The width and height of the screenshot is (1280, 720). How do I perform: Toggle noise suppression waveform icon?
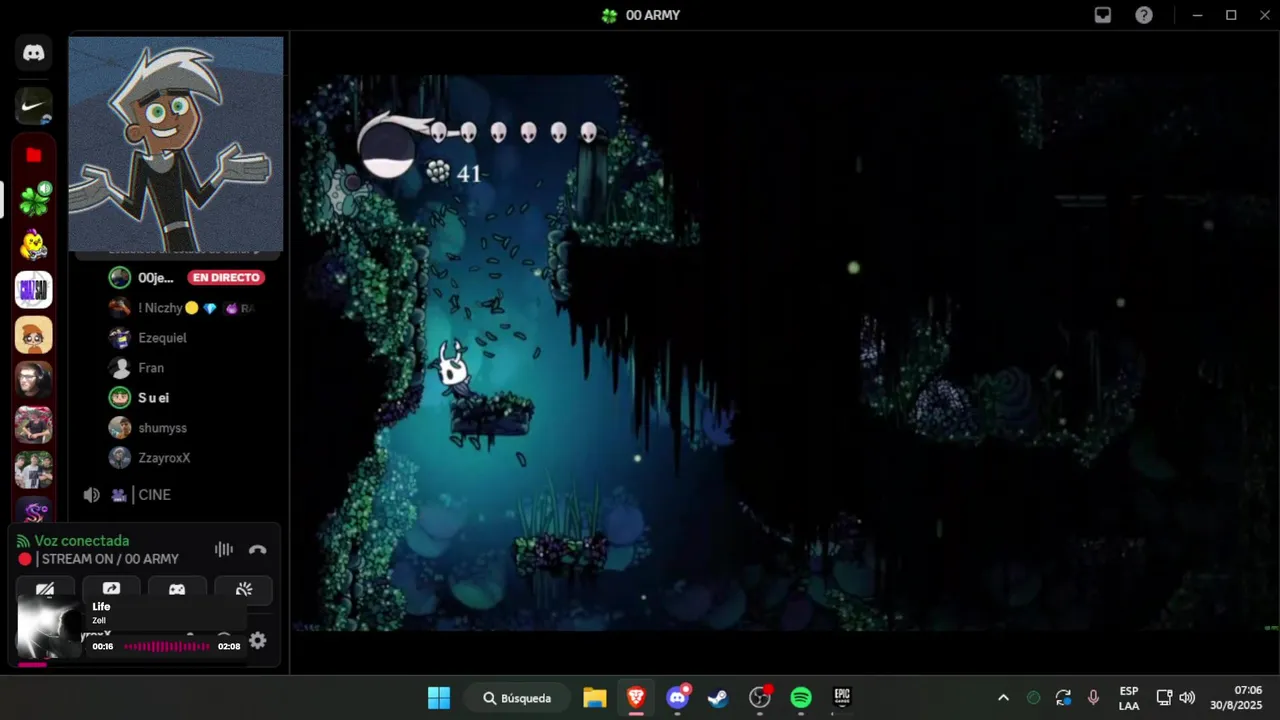tap(224, 549)
